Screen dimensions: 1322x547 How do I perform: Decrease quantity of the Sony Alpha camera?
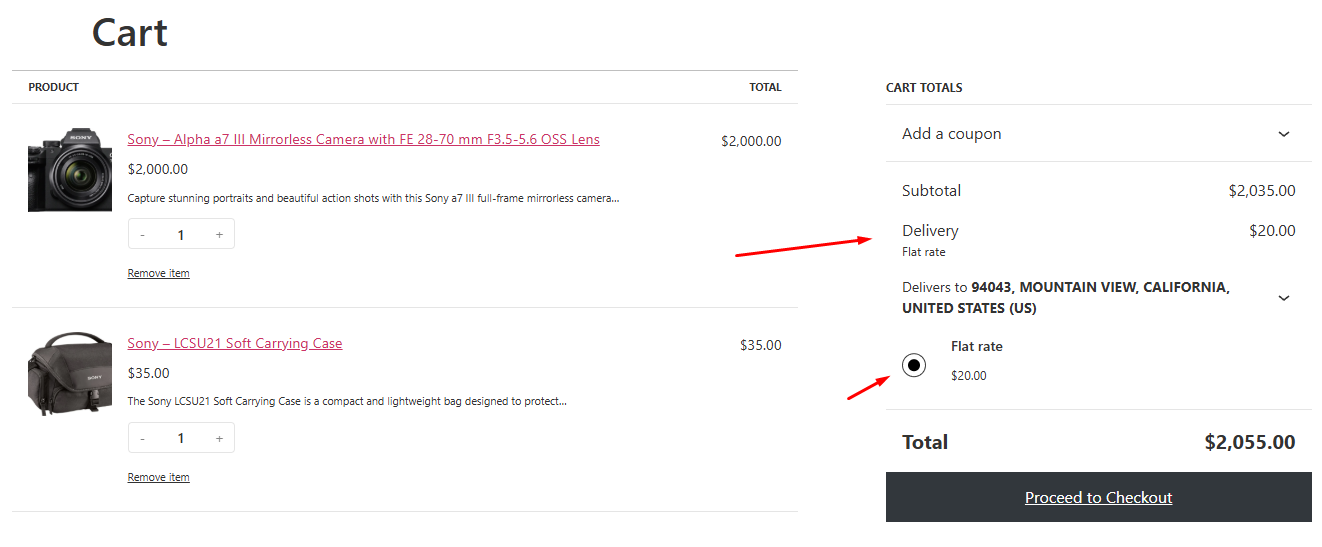tap(143, 234)
